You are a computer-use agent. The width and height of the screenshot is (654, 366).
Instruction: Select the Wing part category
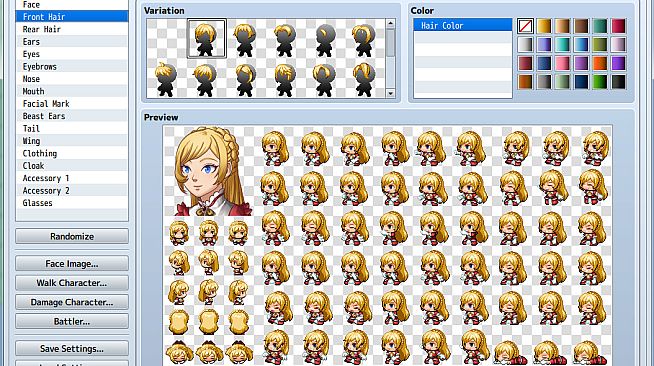72,141
